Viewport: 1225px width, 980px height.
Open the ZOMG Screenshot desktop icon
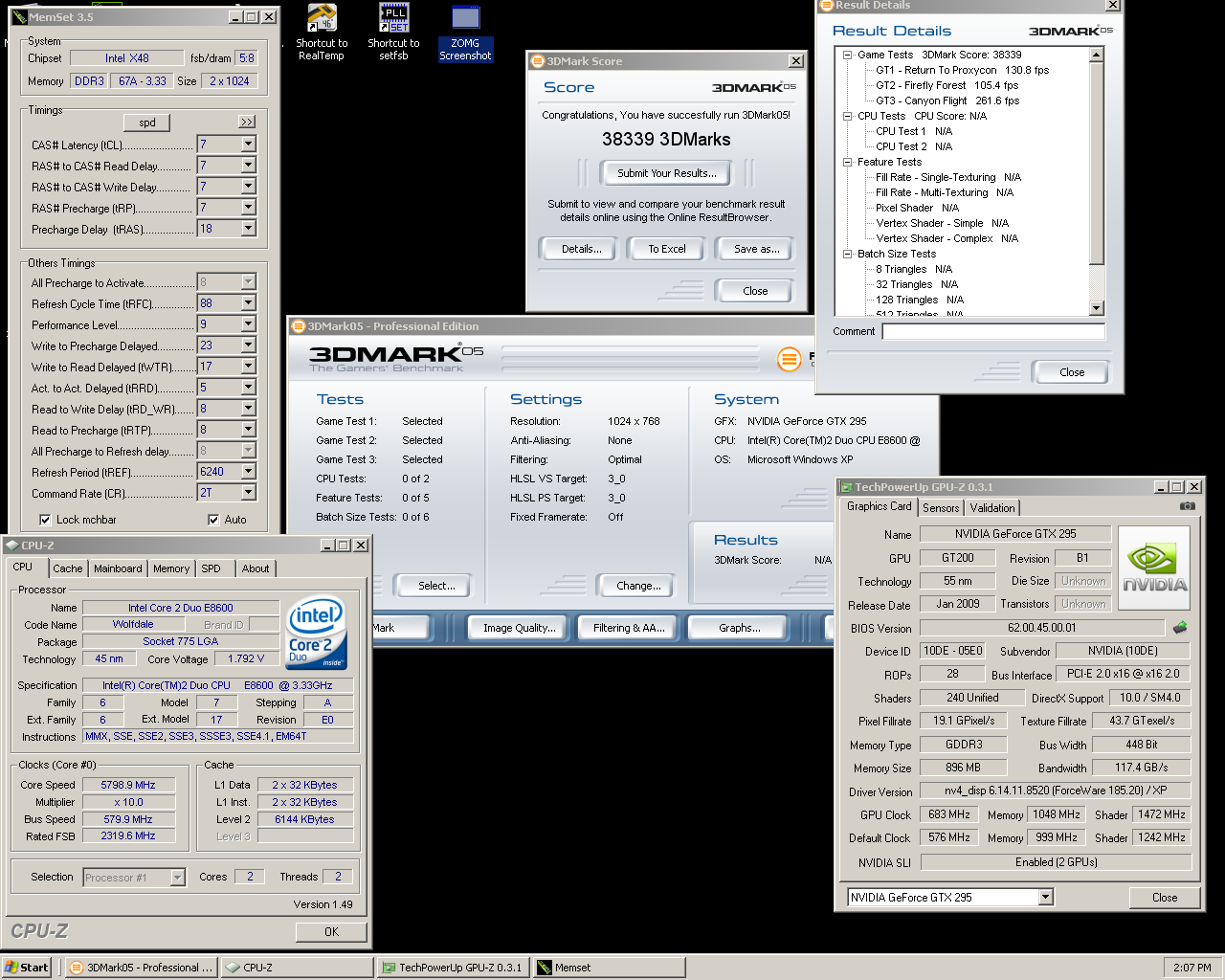(465, 33)
